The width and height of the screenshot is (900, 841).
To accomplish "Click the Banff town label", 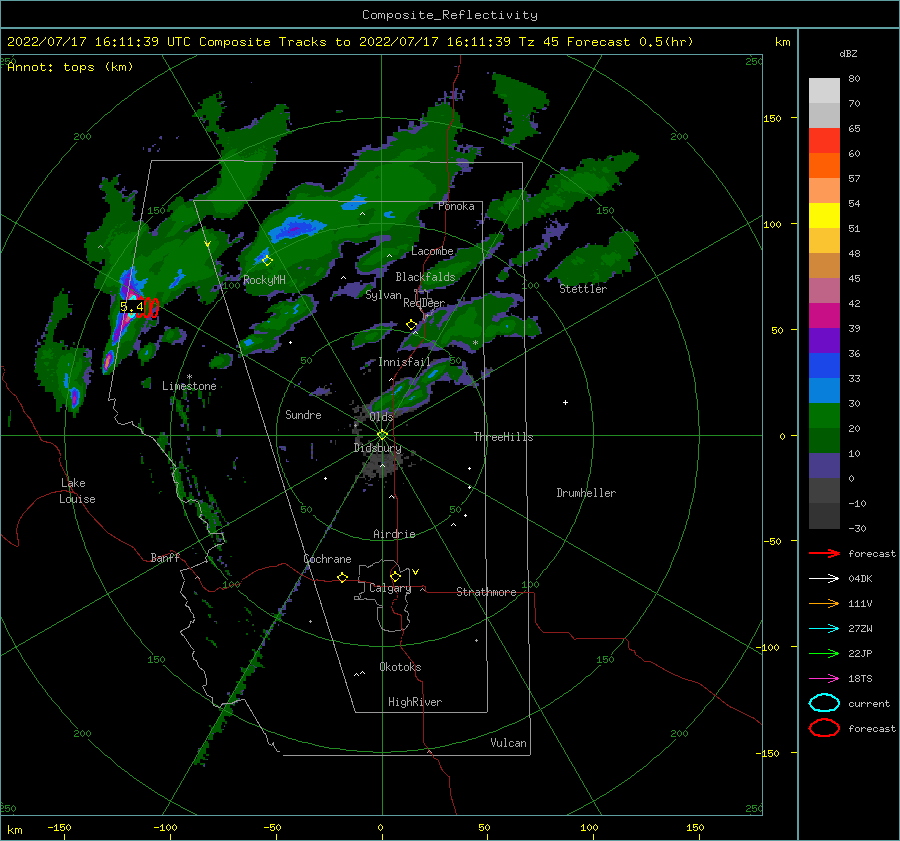I will coord(165,557).
